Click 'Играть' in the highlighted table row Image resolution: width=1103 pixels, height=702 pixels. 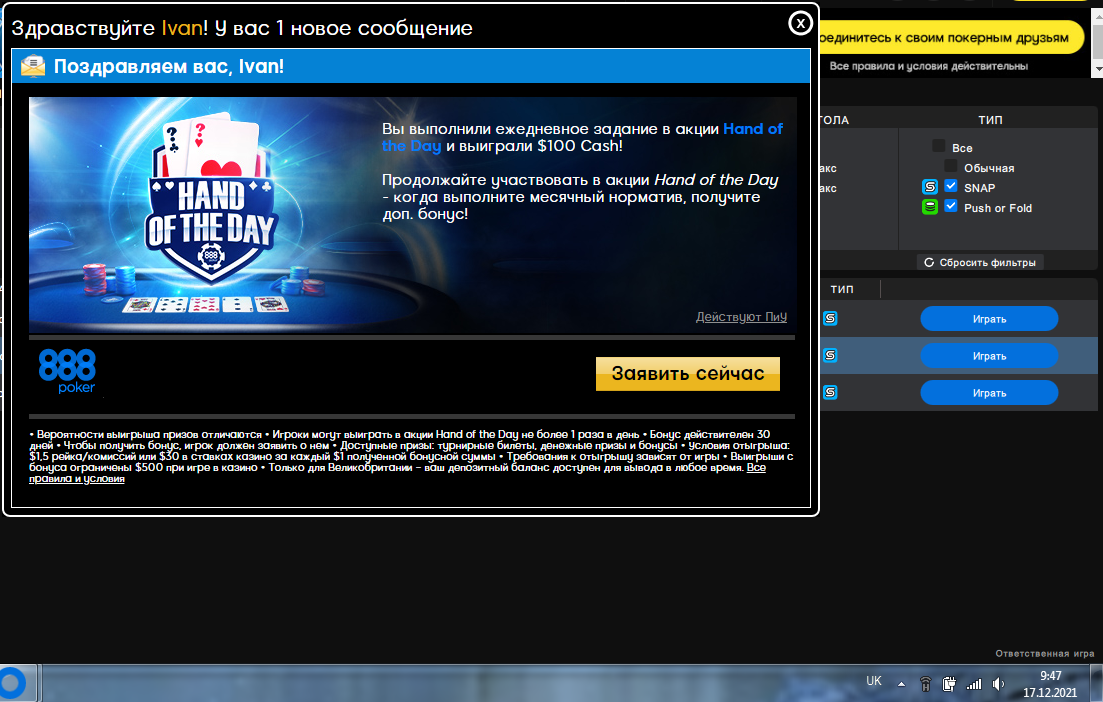click(989, 356)
